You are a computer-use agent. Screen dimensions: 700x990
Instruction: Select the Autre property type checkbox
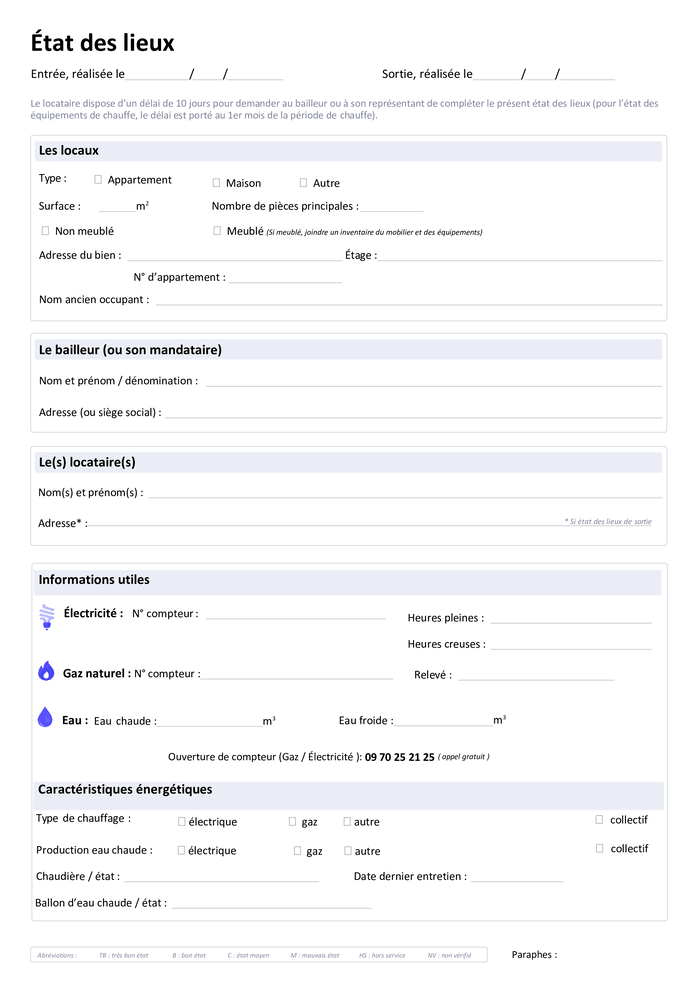pyautogui.click(x=303, y=183)
